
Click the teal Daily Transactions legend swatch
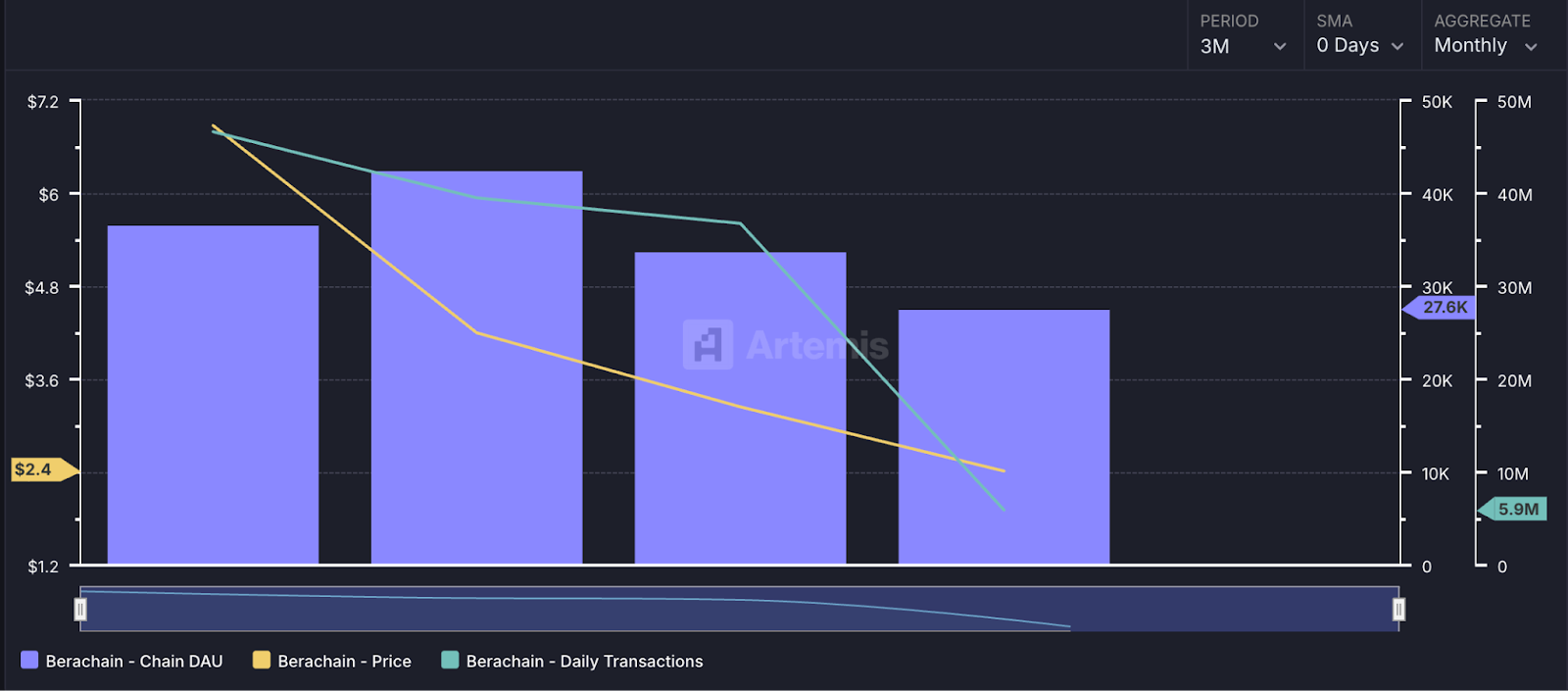click(x=450, y=660)
